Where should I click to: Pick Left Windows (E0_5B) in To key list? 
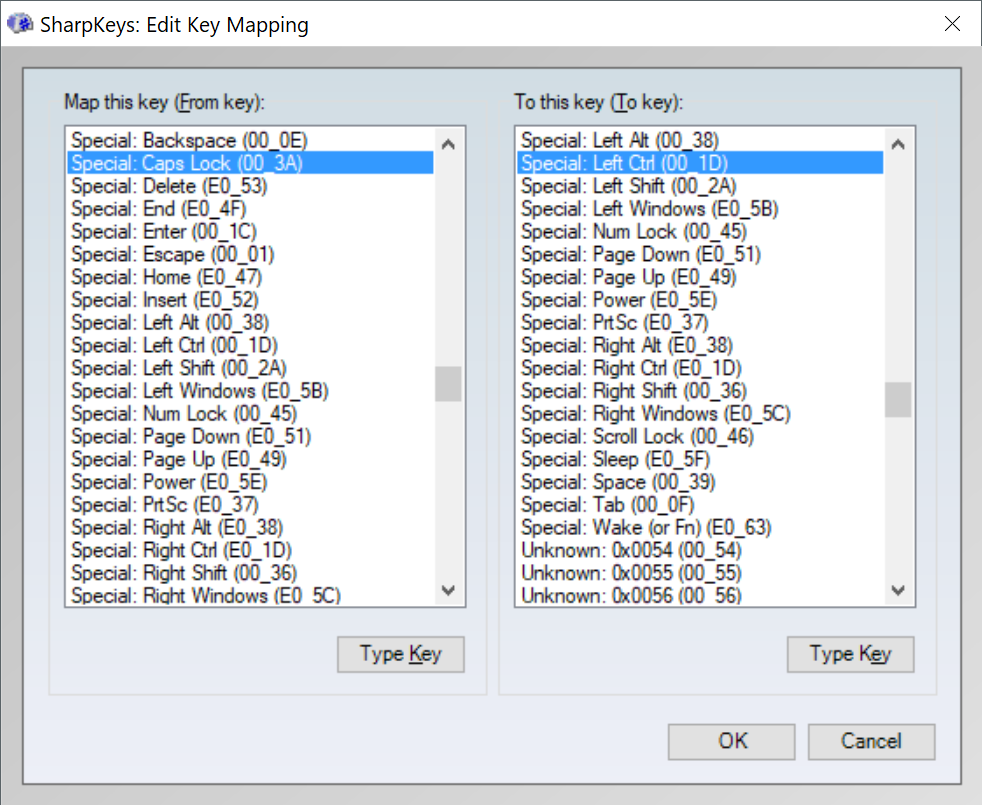click(700, 208)
